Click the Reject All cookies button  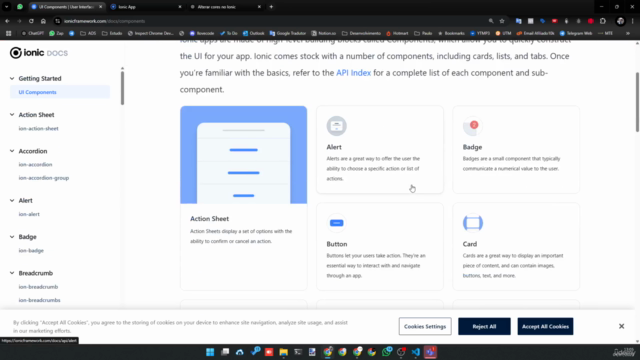(484, 327)
